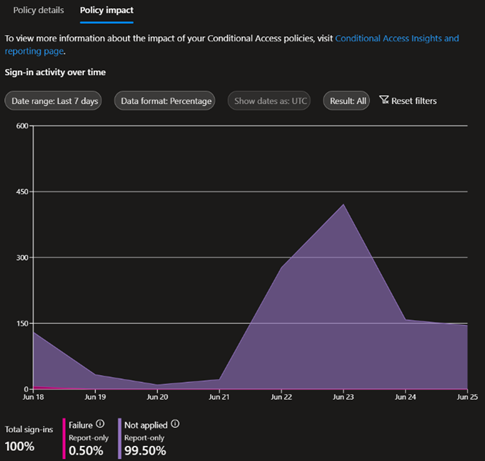Click the purple Not applied legend bar

[120, 438]
